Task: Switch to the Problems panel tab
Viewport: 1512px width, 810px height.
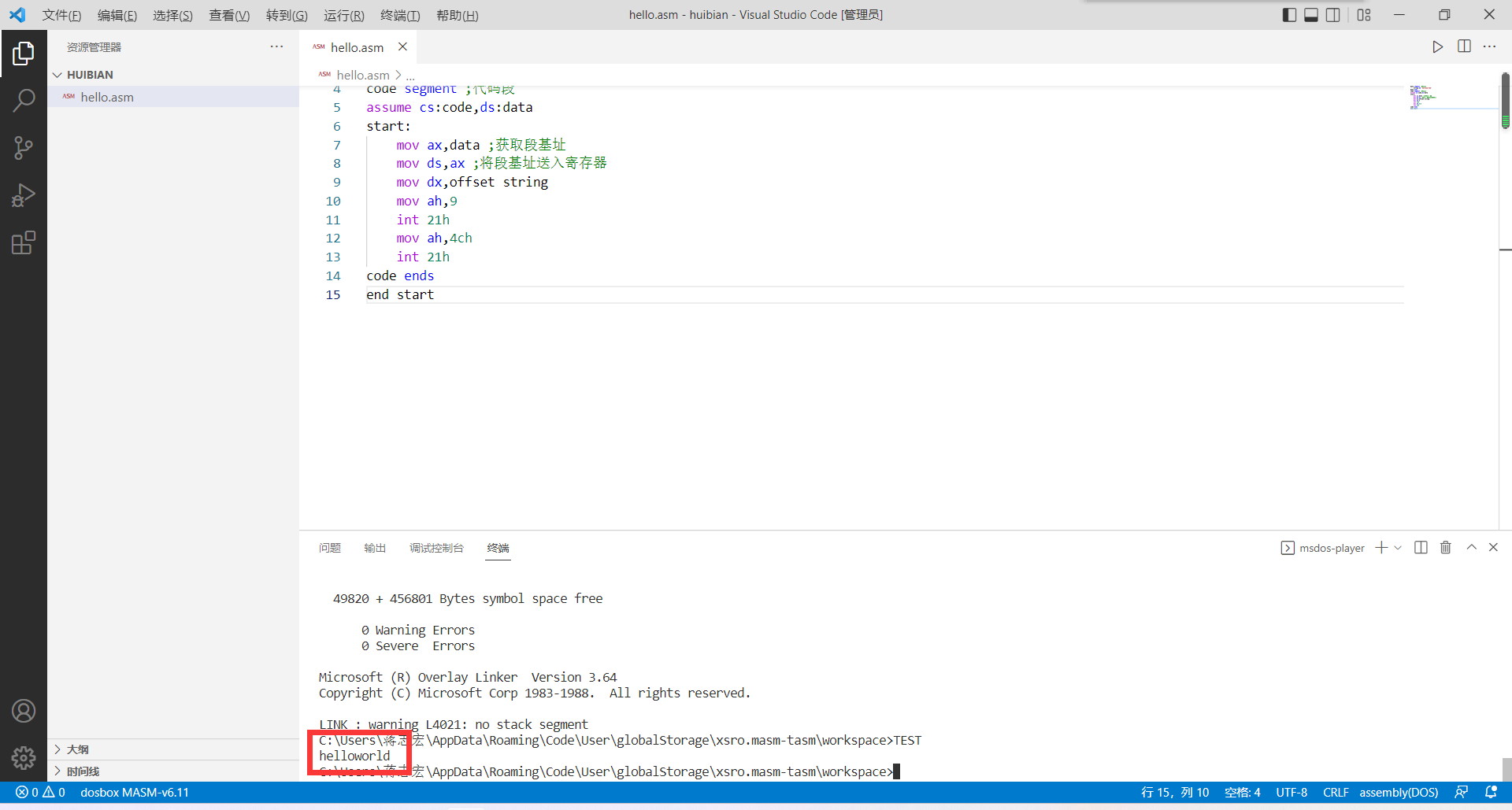Action: coord(330,548)
